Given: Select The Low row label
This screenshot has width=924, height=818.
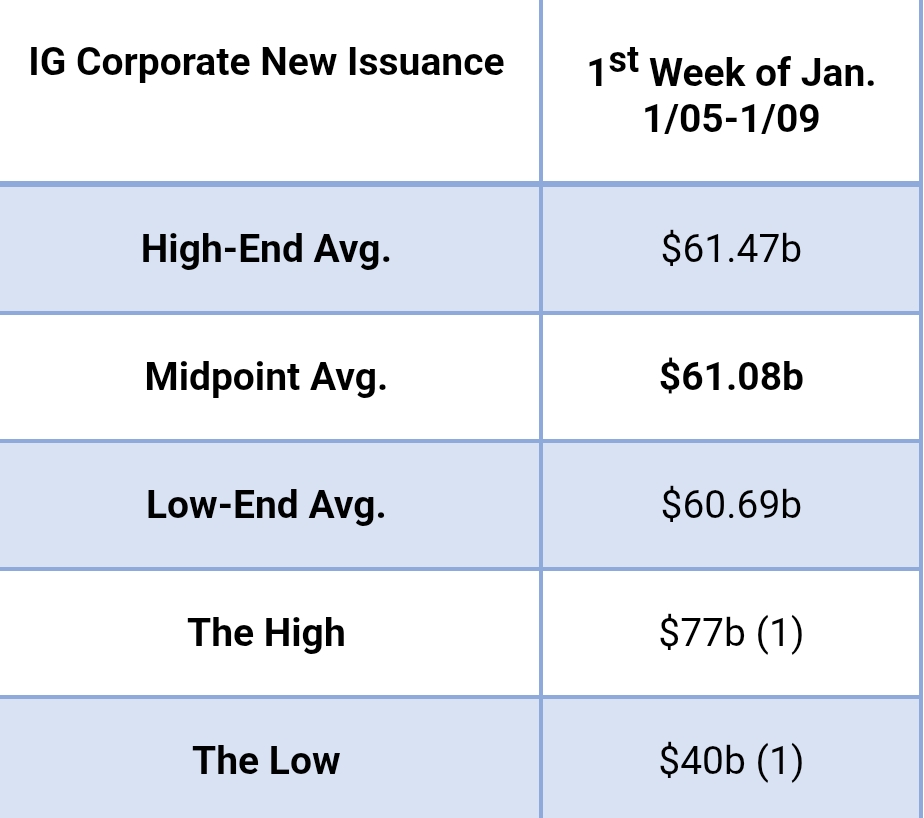Looking at the screenshot, I should pos(266,761).
